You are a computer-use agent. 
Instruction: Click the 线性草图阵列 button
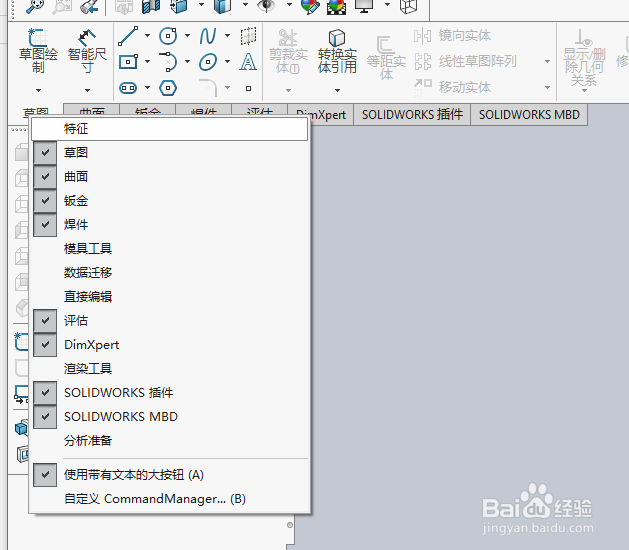point(465,62)
